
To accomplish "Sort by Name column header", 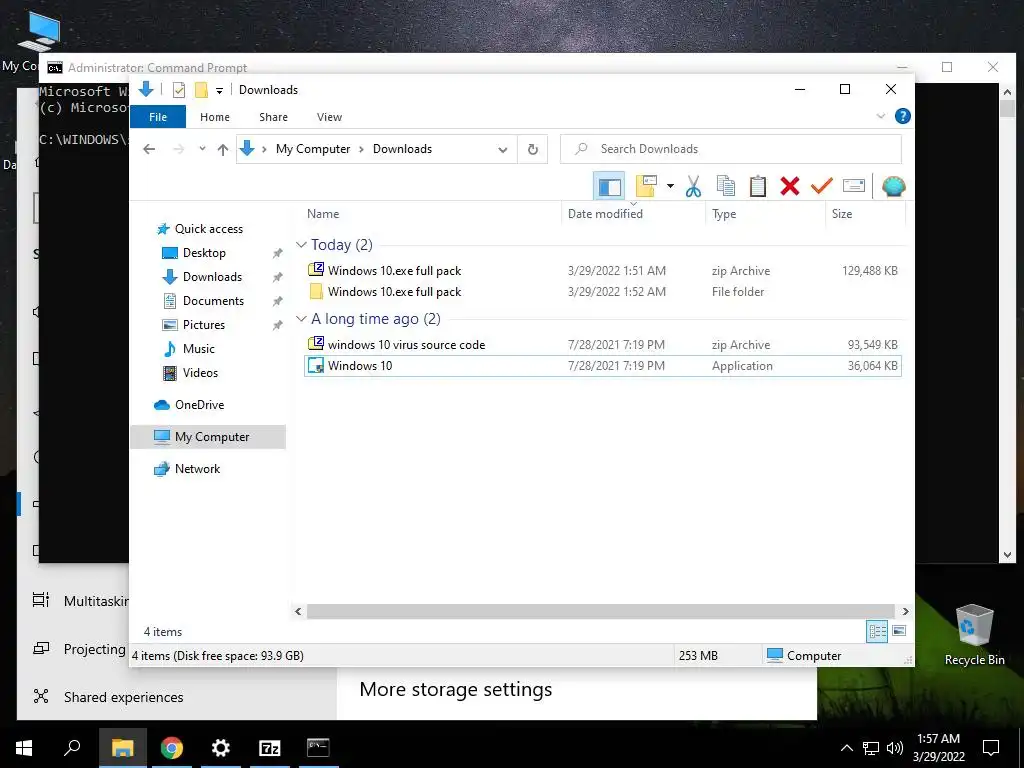I will coord(431,214).
